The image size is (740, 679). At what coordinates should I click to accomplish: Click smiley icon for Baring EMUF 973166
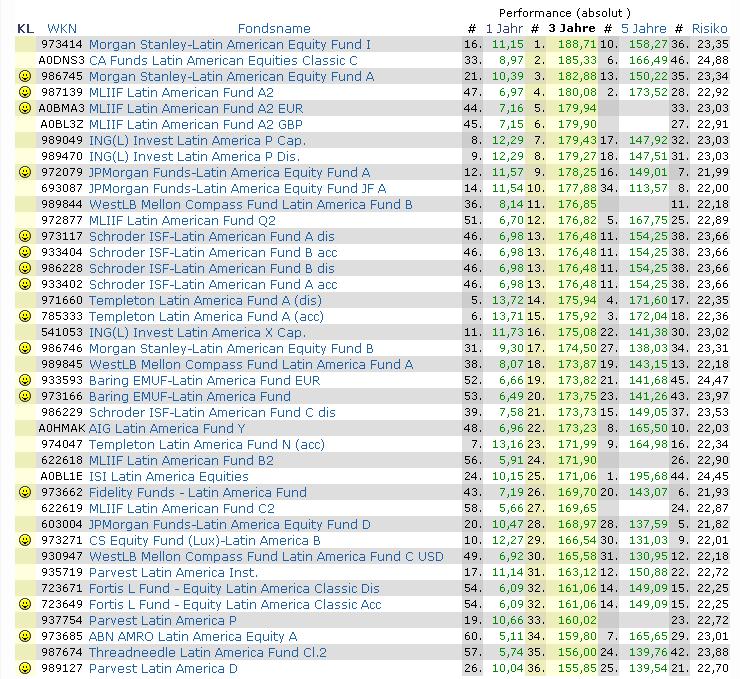[x=25, y=396]
